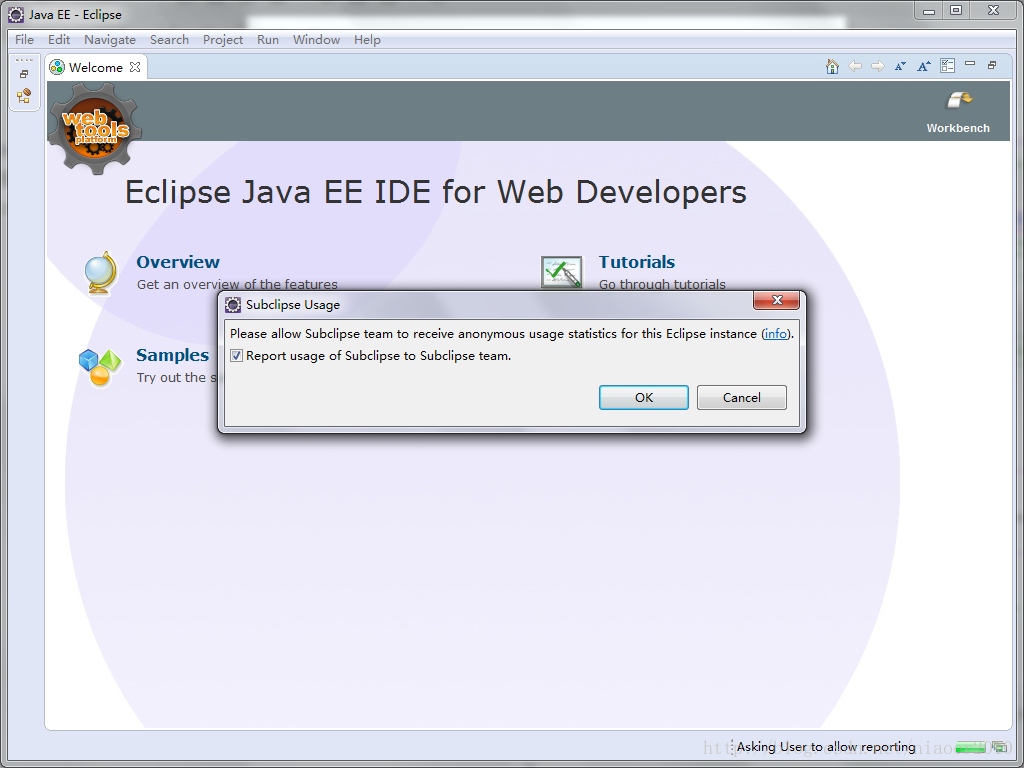1024x768 pixels.
Task: Click the Subclipse Usage dialog title icon
Action: pos(233,304)
